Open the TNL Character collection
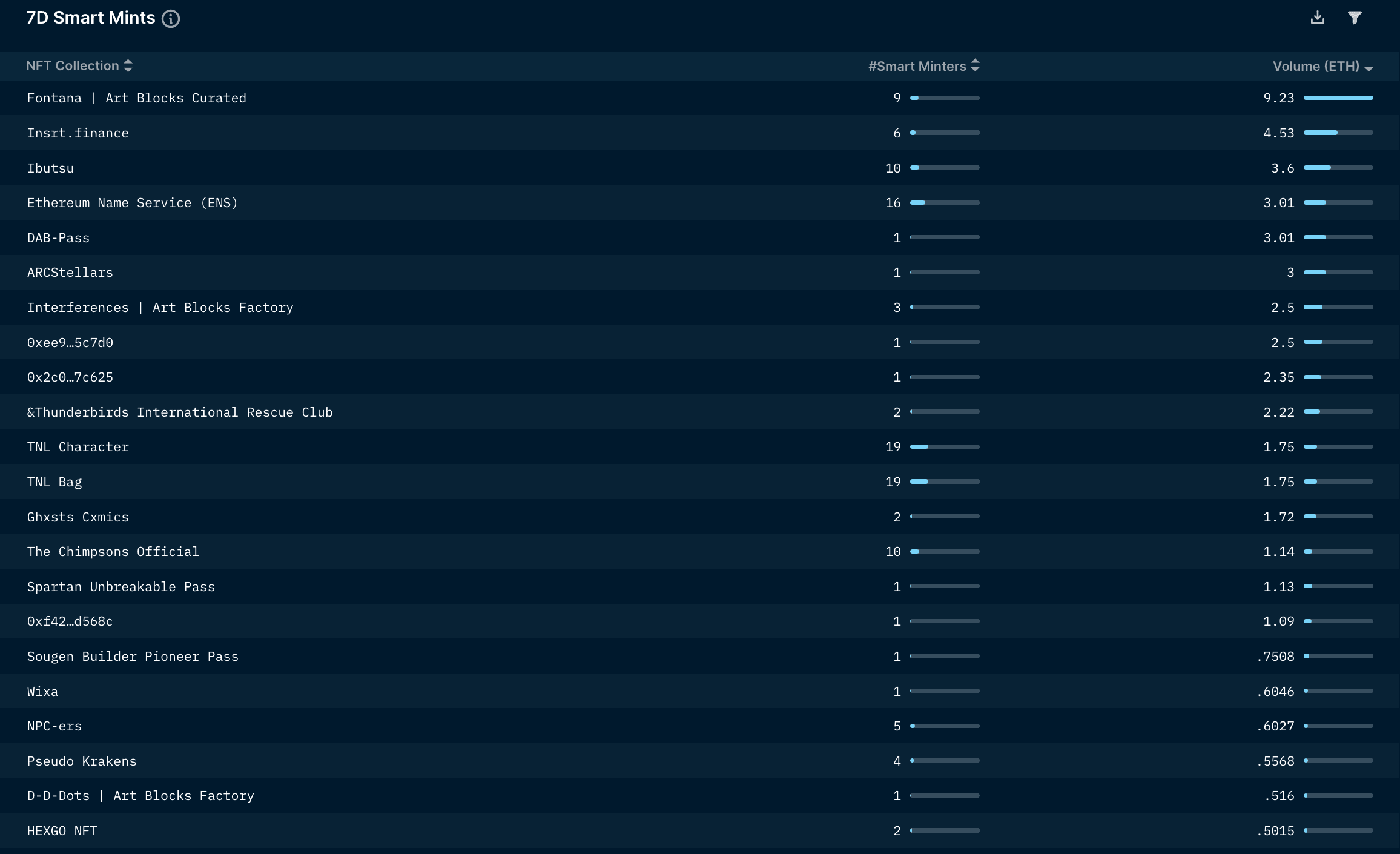The image size is (1400, 854). point(78,447)
